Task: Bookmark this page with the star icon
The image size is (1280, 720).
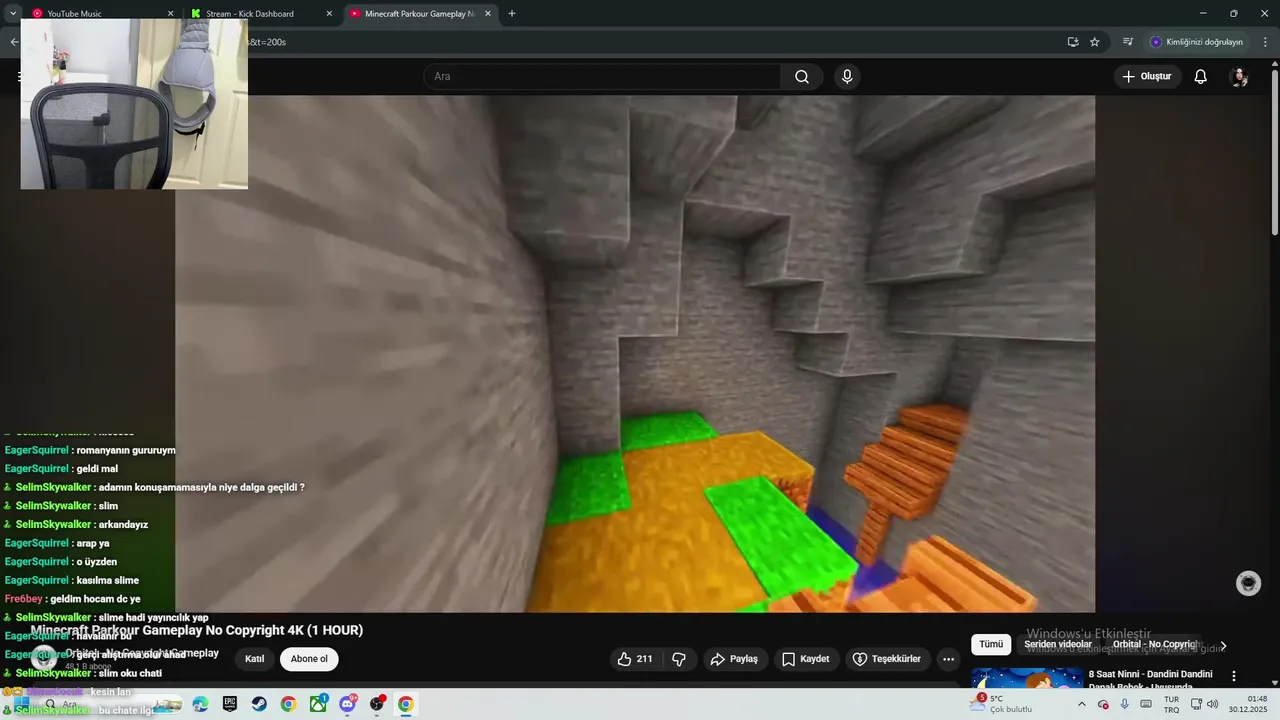Action: 1095,42
